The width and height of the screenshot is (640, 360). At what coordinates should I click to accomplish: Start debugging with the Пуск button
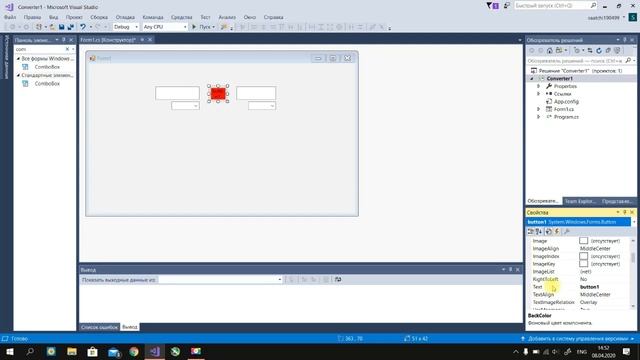(x=203, y=27)
